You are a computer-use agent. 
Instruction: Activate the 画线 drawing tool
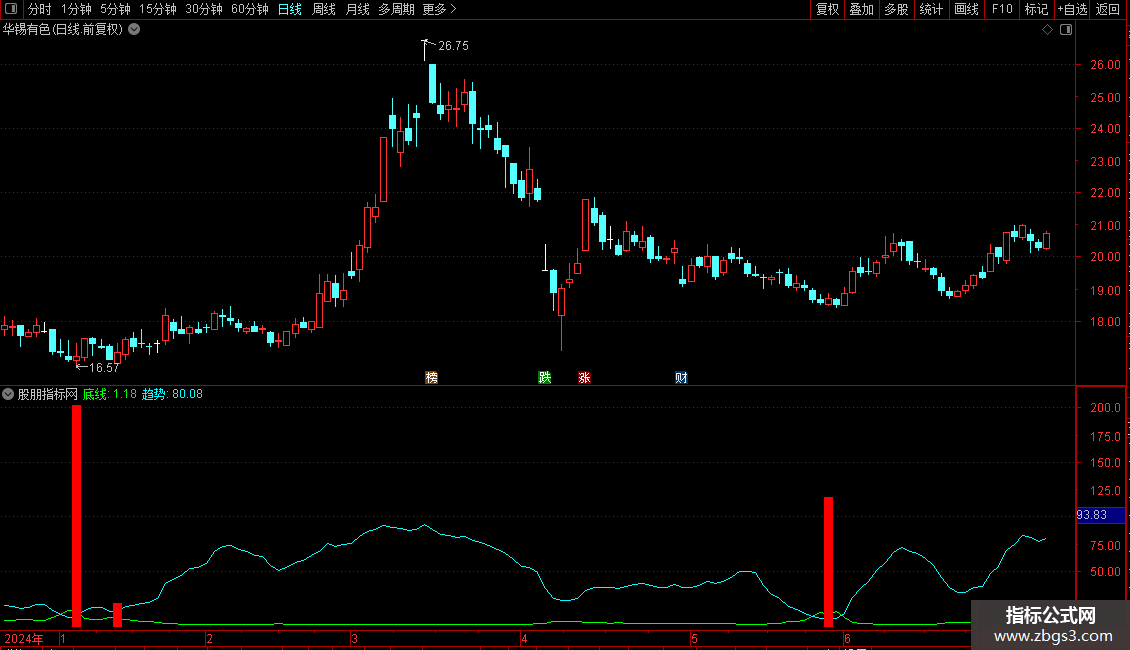(966, 9)
